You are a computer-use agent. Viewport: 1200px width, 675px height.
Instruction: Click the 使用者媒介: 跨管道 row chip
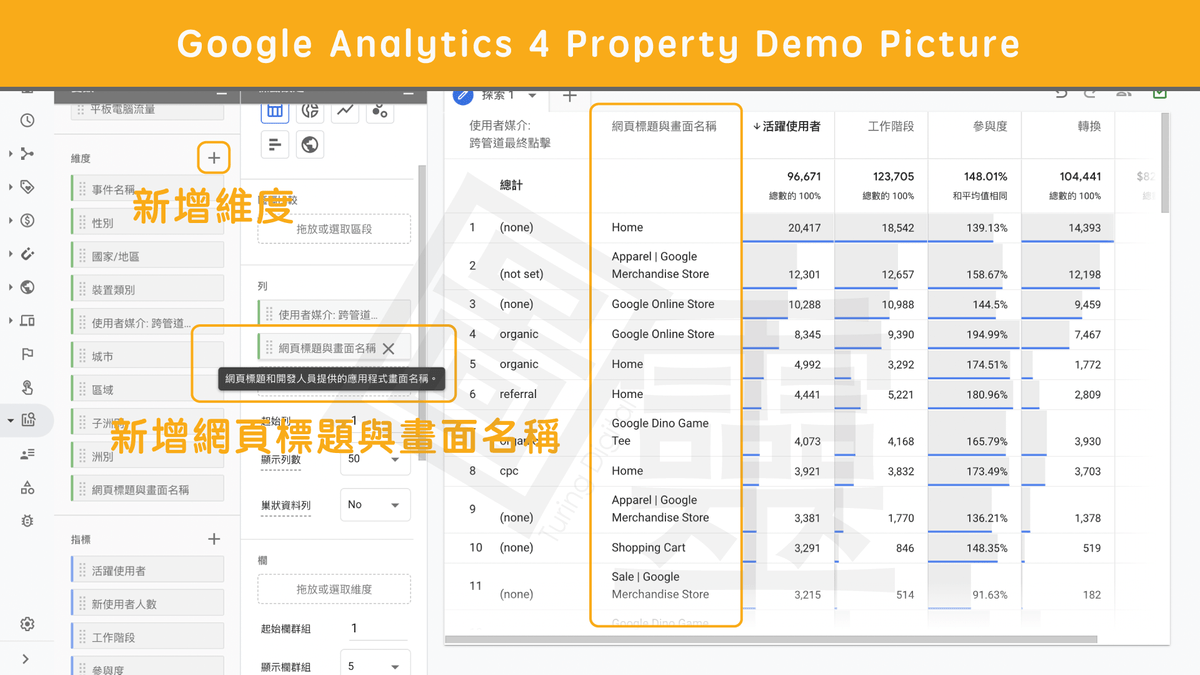[x=334, y=314]
